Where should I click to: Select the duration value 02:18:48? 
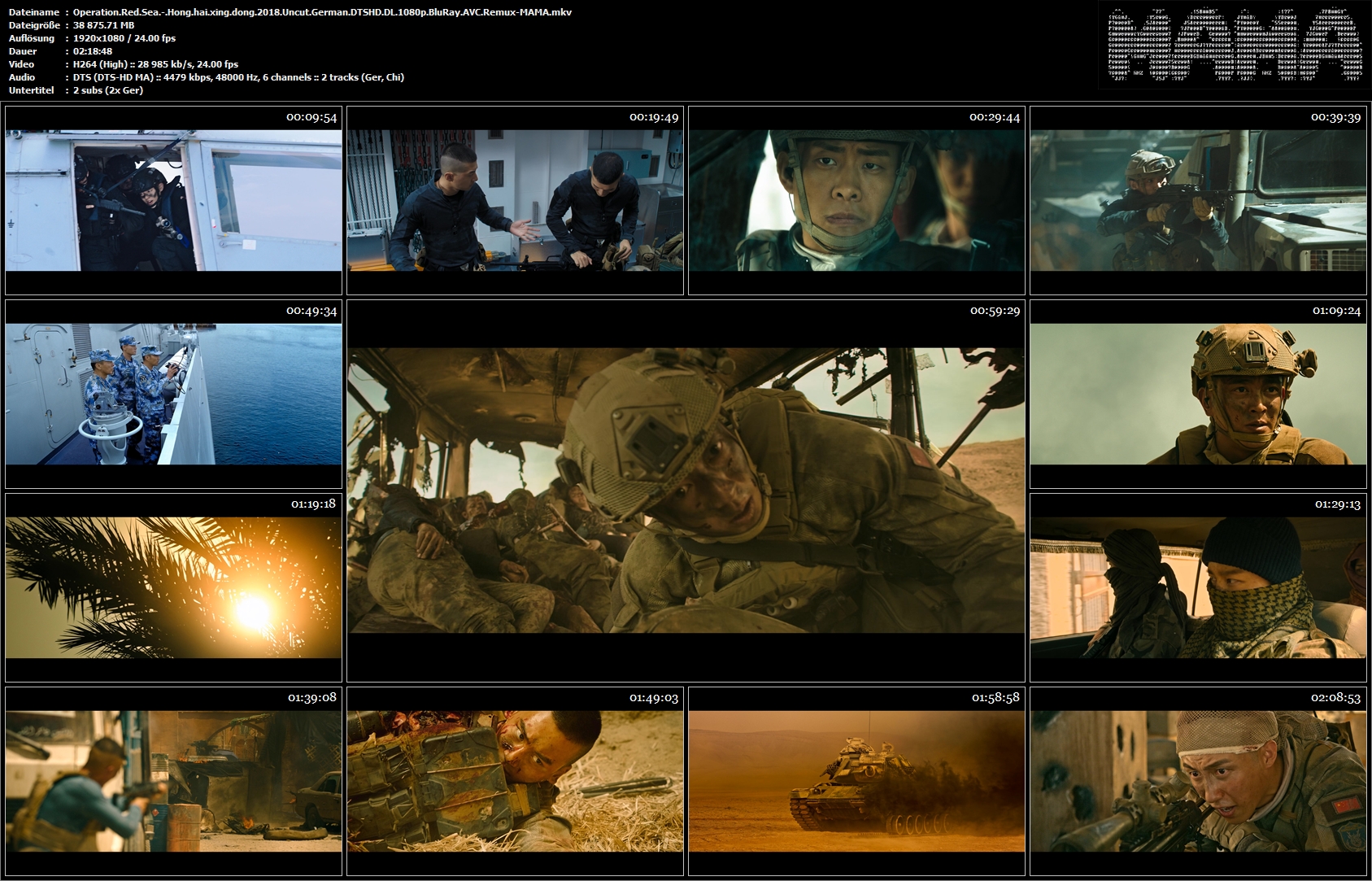pos(93,51)
